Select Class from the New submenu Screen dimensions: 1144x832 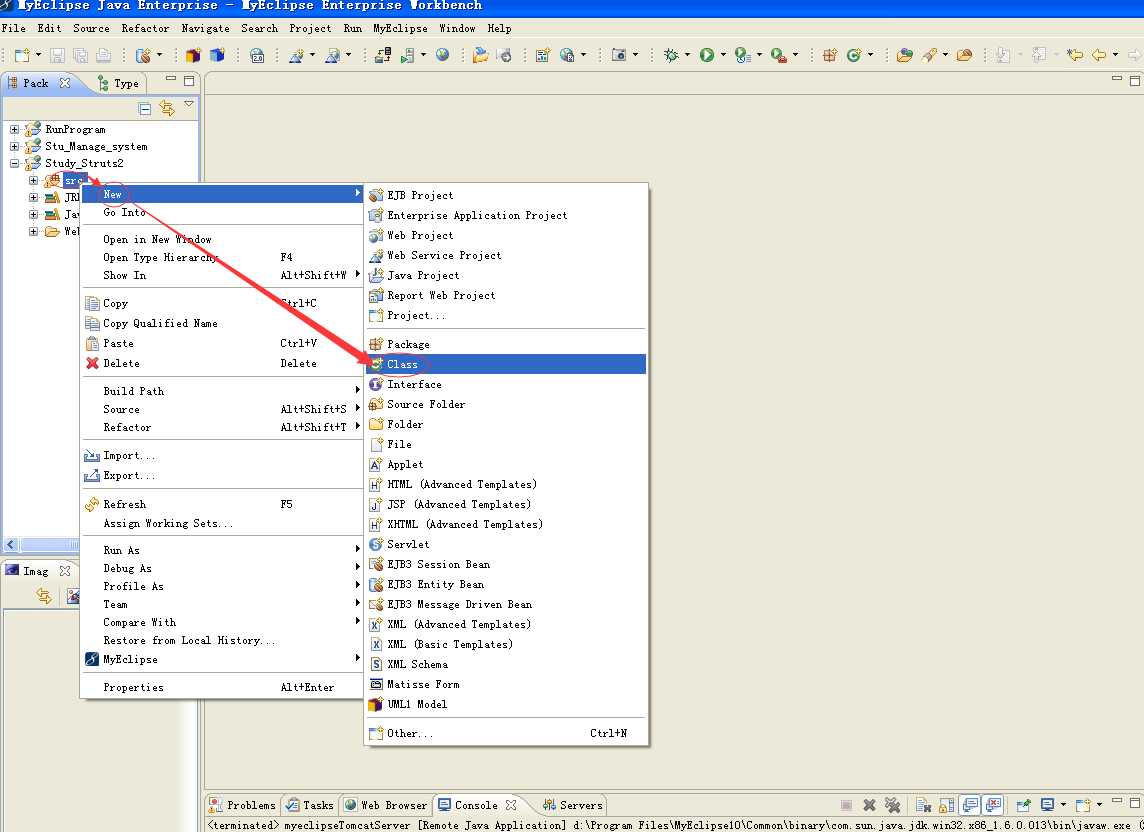pyautogui.click(x=506, y=364)
